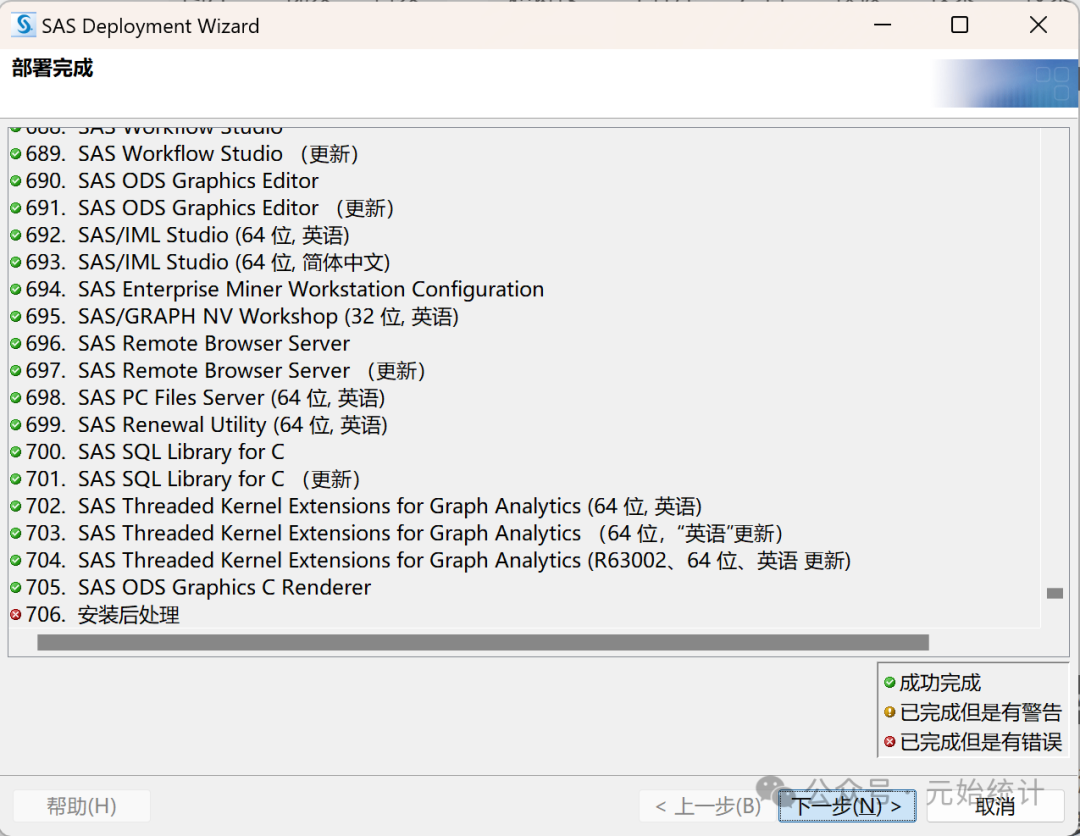Select SAS/GRAPH NV Workshop row
Image resolution: width=1080 pixels, height=836 pixels.
click(x=234, y=316)
